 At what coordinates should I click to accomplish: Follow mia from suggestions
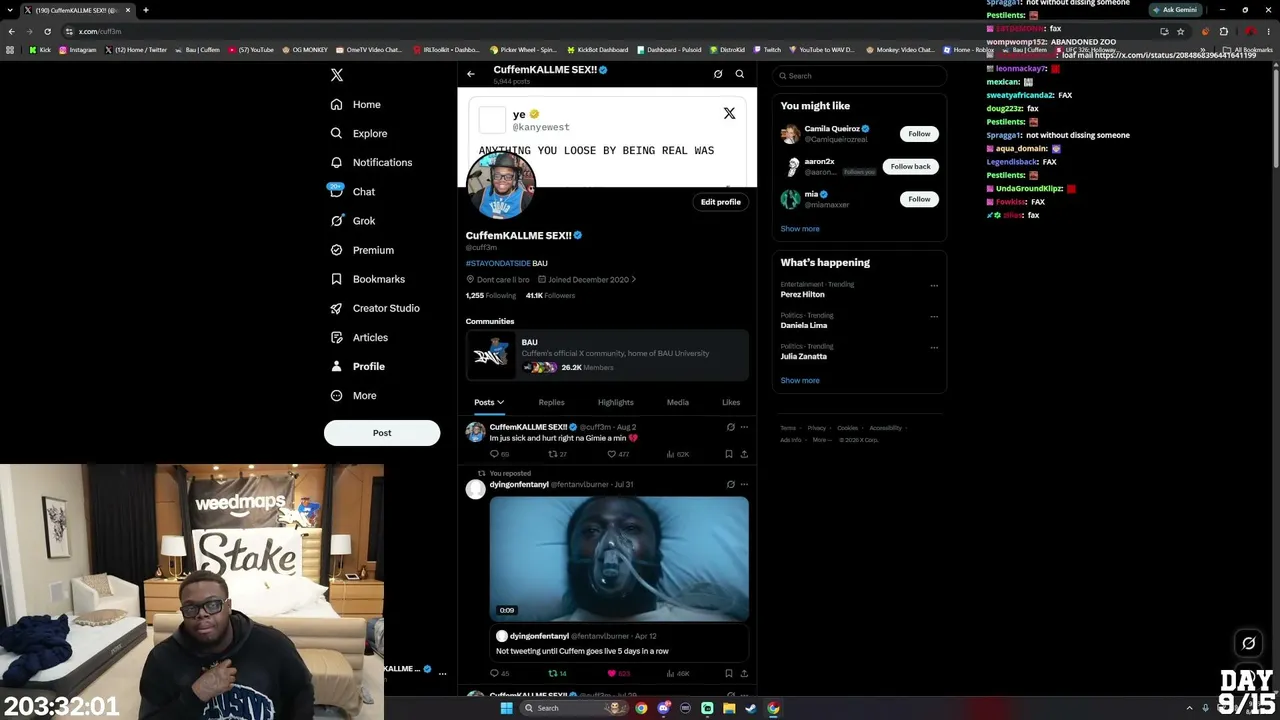tap(919, 199)
